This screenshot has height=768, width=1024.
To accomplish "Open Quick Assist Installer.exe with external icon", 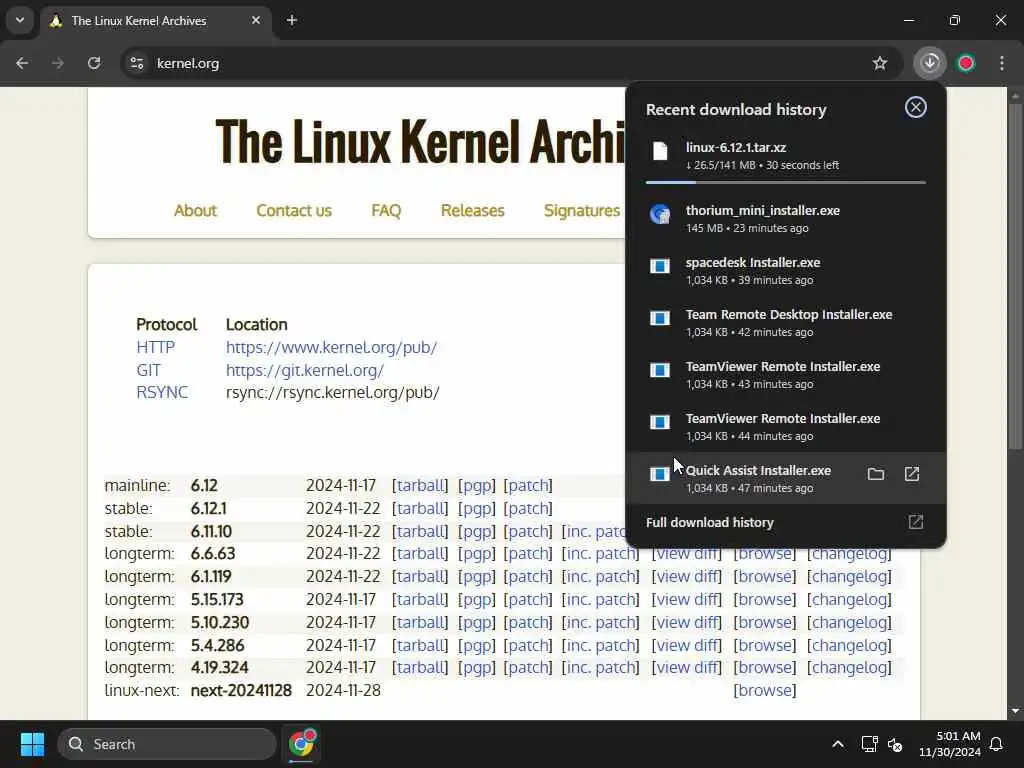I will 912,474.
